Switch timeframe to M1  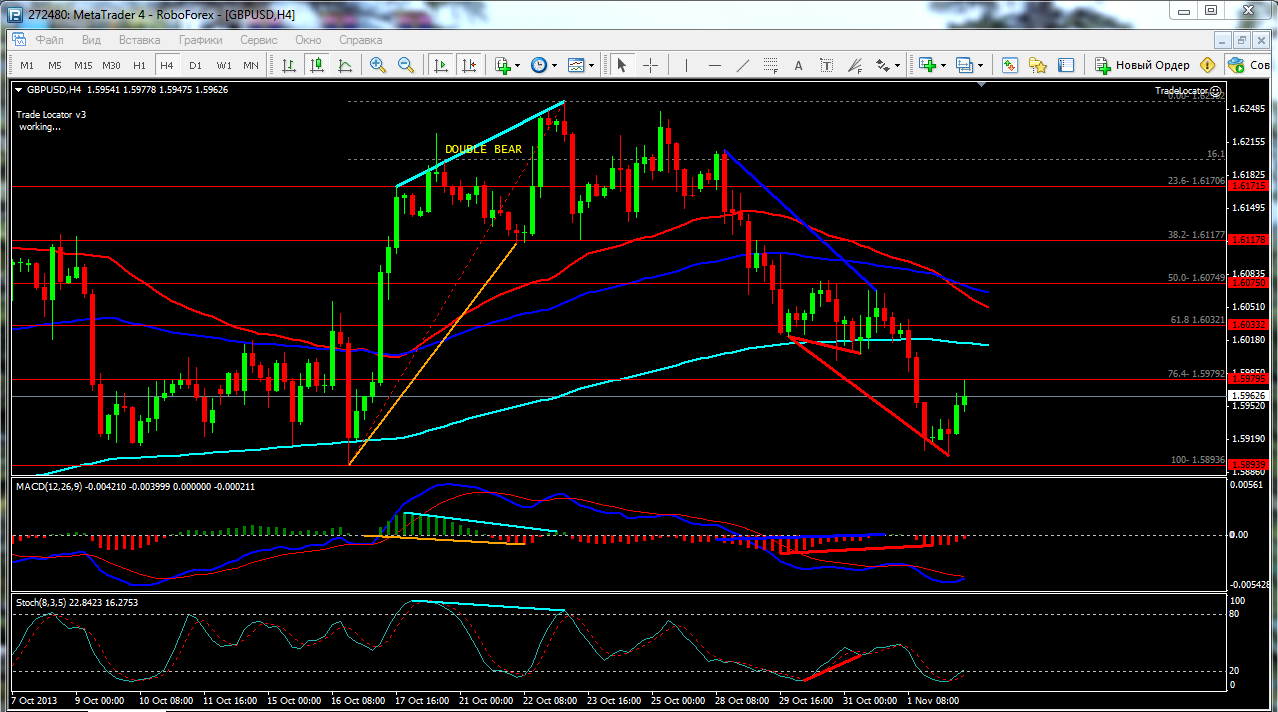[x=27, y=65]
